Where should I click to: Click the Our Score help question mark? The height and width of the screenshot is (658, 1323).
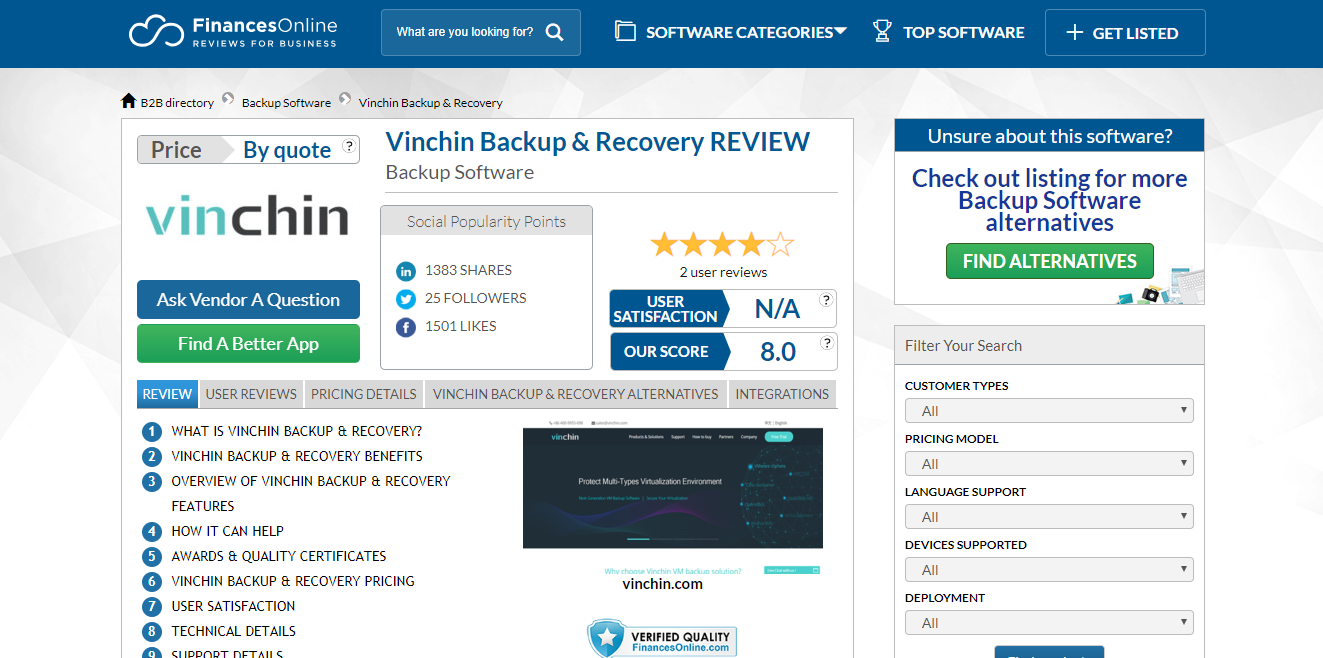point(826,343)
